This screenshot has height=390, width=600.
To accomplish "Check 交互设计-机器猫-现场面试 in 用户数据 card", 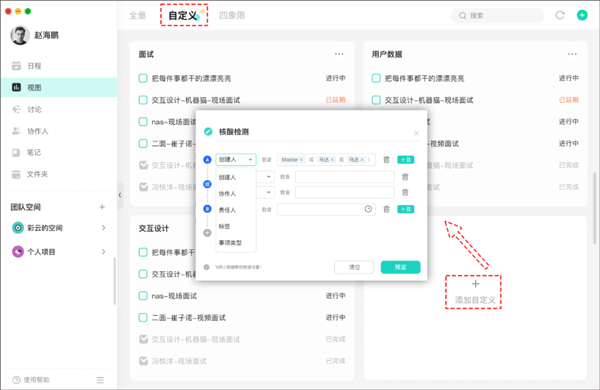I will coord(376,100).
